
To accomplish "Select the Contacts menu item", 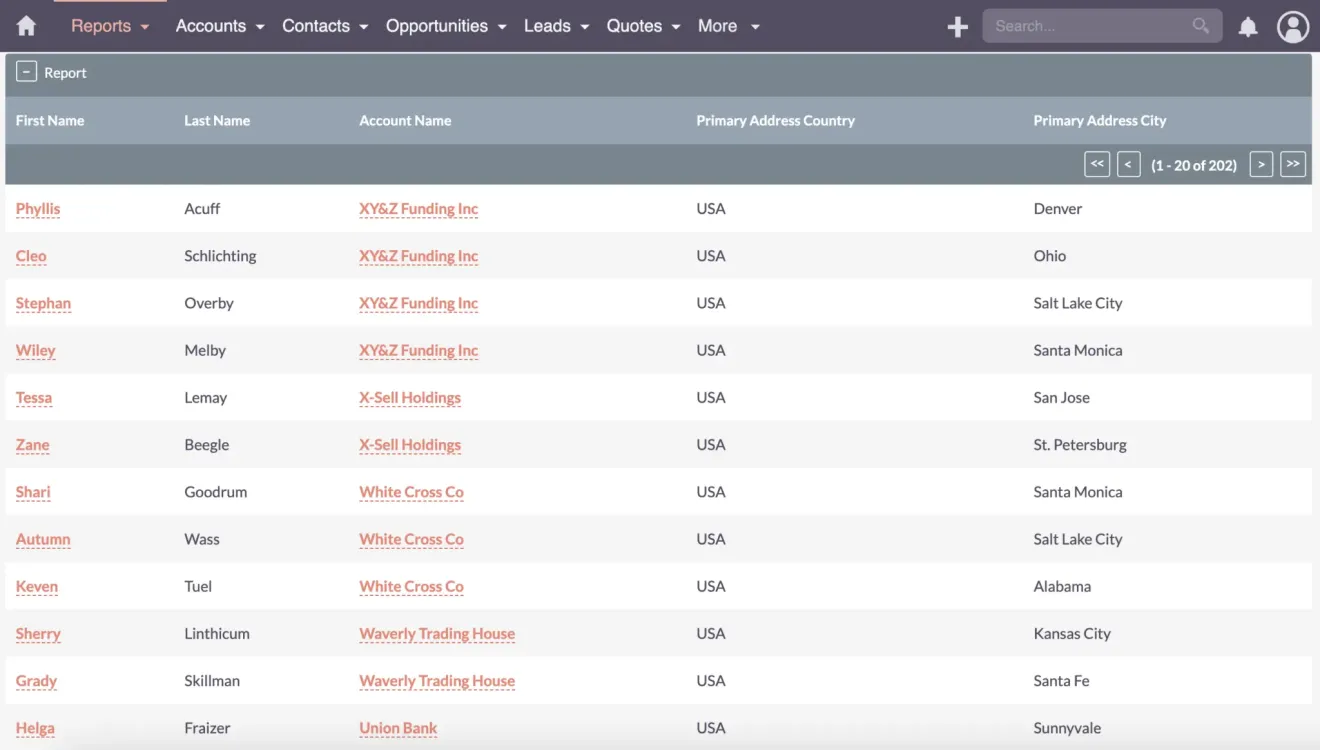I will pos(316,26).
